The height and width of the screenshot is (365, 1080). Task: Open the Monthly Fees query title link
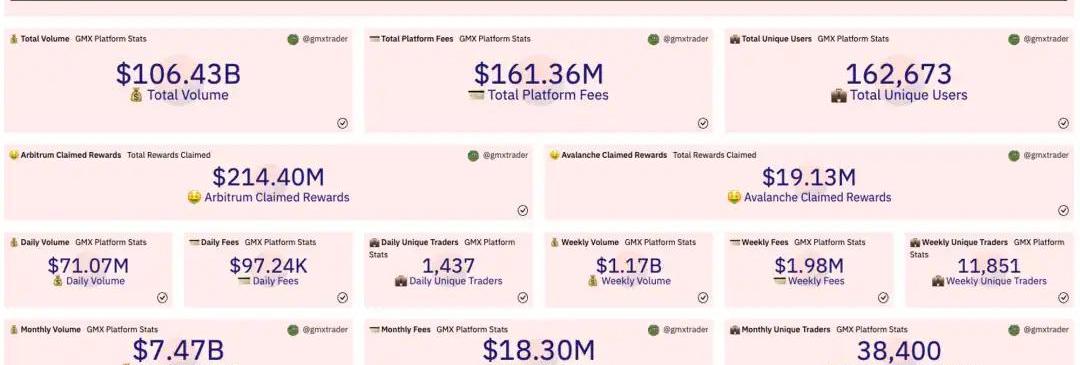pos(406,330)
